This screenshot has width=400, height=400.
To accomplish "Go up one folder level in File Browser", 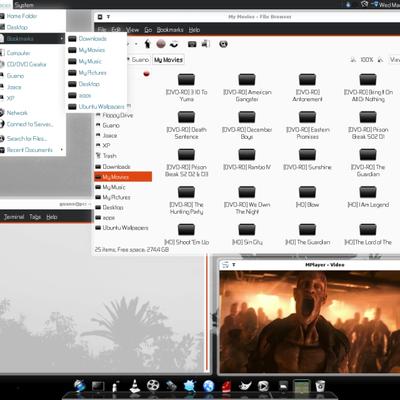I will pos(148,44).
